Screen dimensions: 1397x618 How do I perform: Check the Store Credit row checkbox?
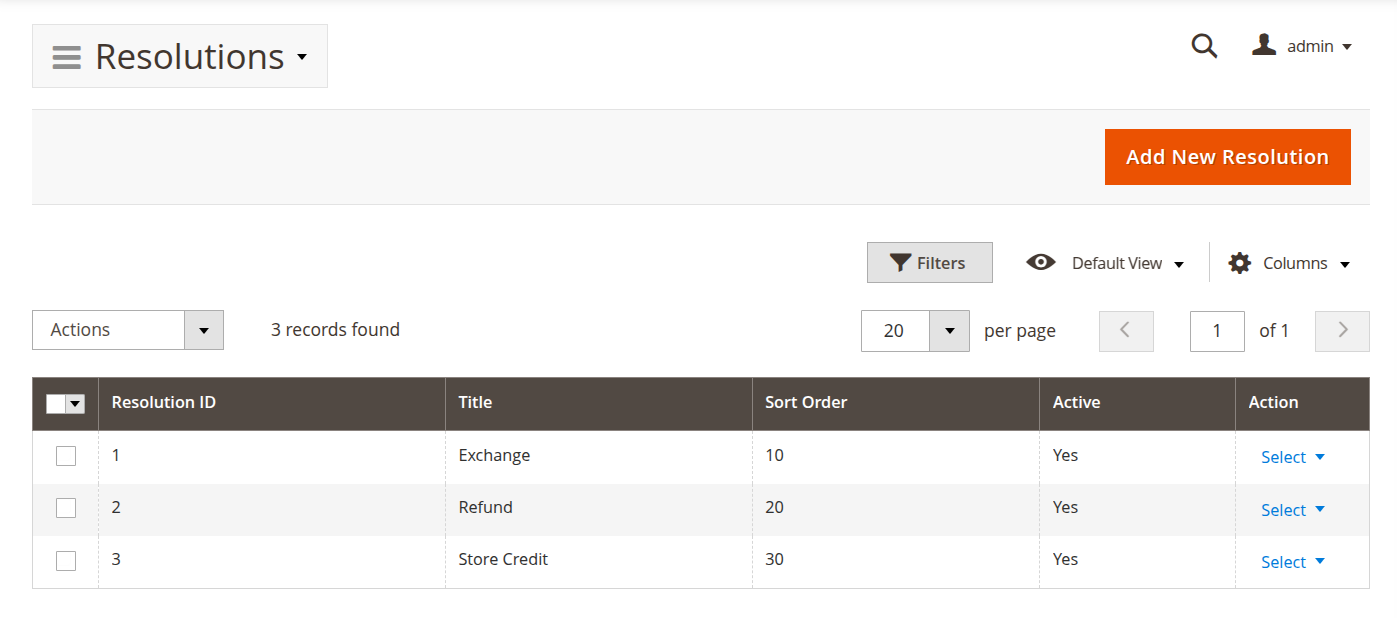66,561
